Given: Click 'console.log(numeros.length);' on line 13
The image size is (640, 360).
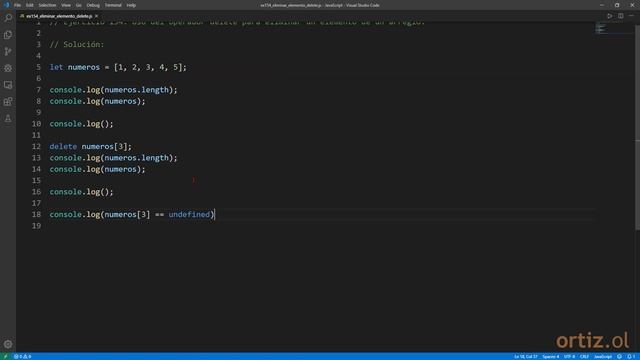Looking at the screenshot, I should [113, 158].
